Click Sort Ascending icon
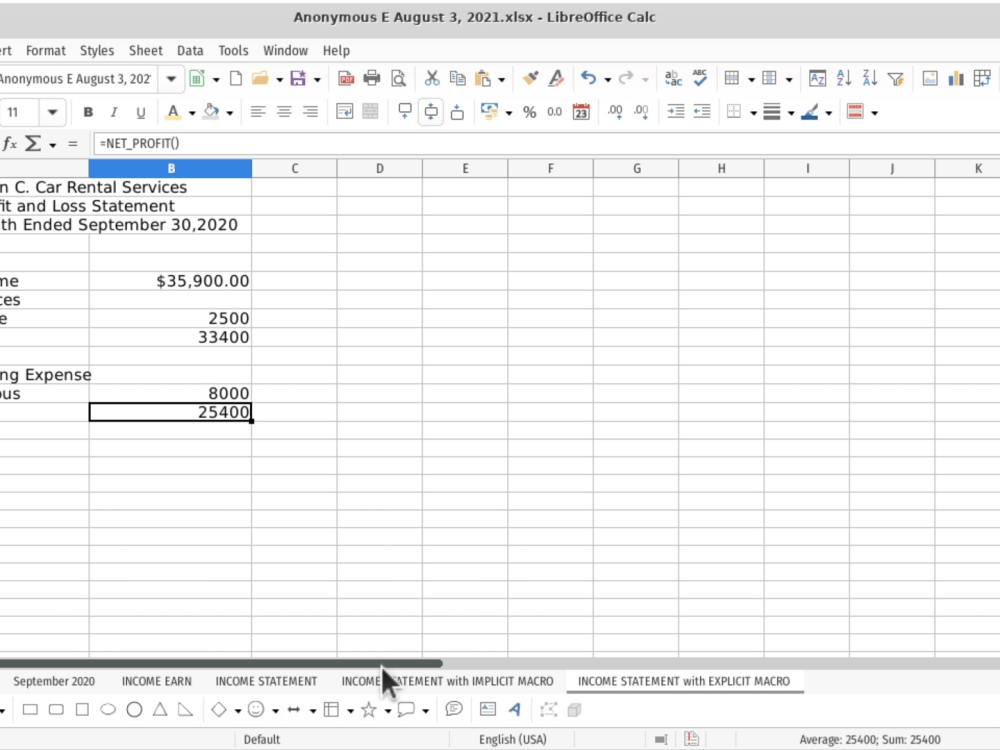 [x=844, y=79]
